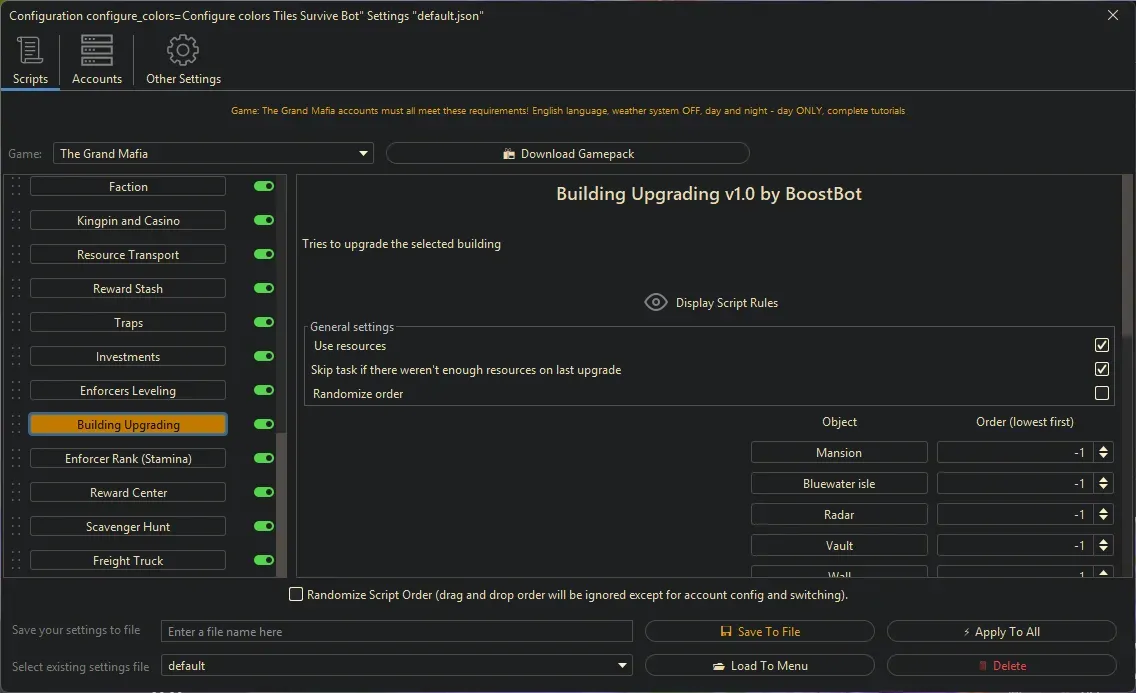Image resolution: width=1136 pixels, height=693 pixels.
Task: Select Enforcer Rank (Stamina) script
Action: tap(128, 459)
